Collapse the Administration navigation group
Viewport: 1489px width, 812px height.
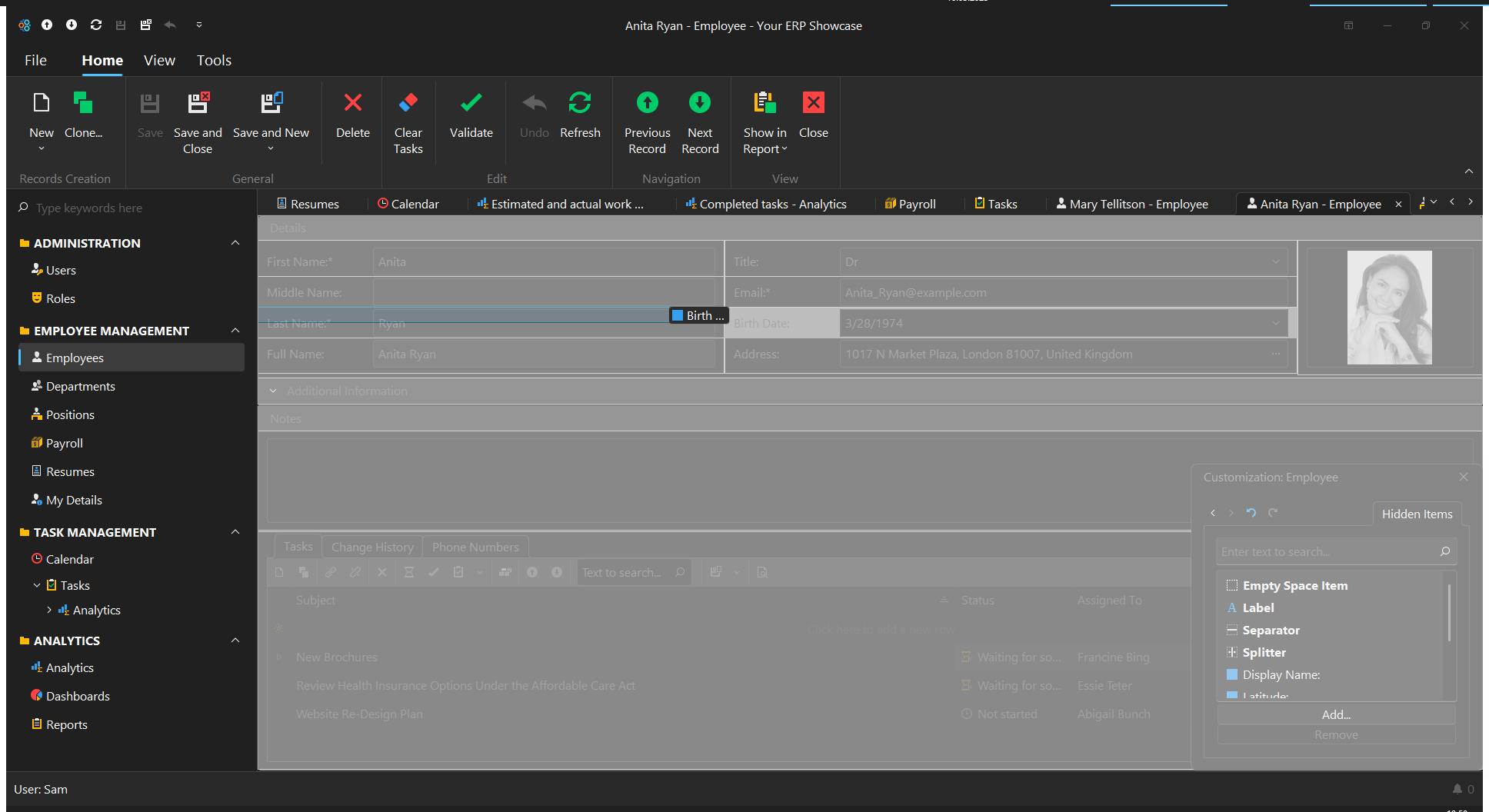pos(235,243)
